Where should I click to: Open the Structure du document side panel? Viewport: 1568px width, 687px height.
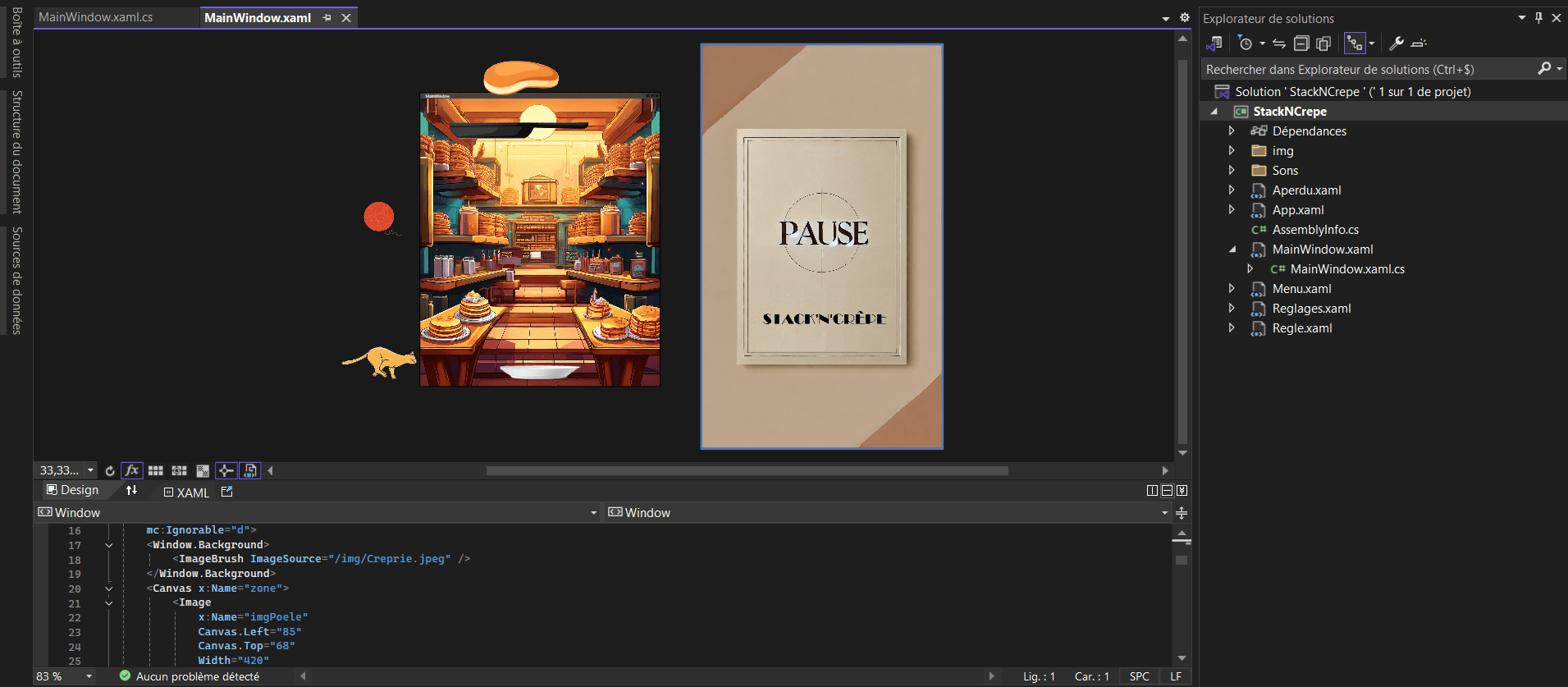[x=16, y=152]
